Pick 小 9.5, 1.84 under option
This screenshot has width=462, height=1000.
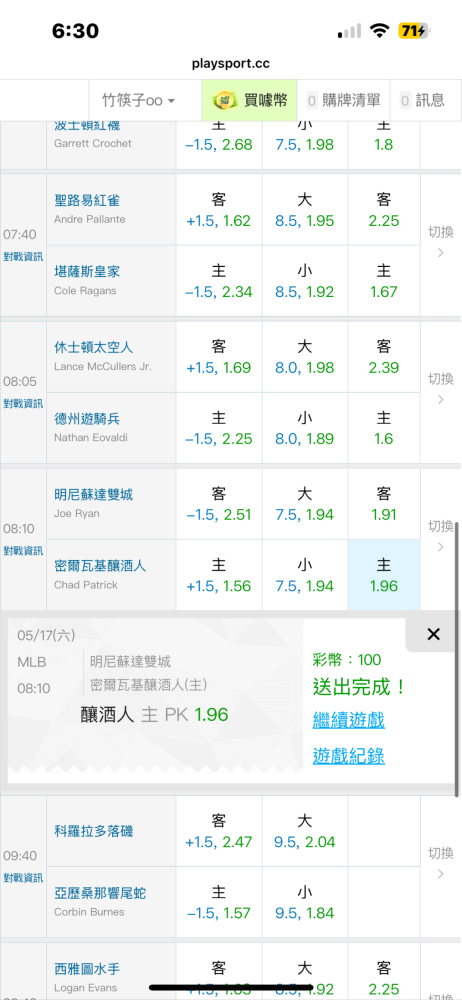[304, 902]
